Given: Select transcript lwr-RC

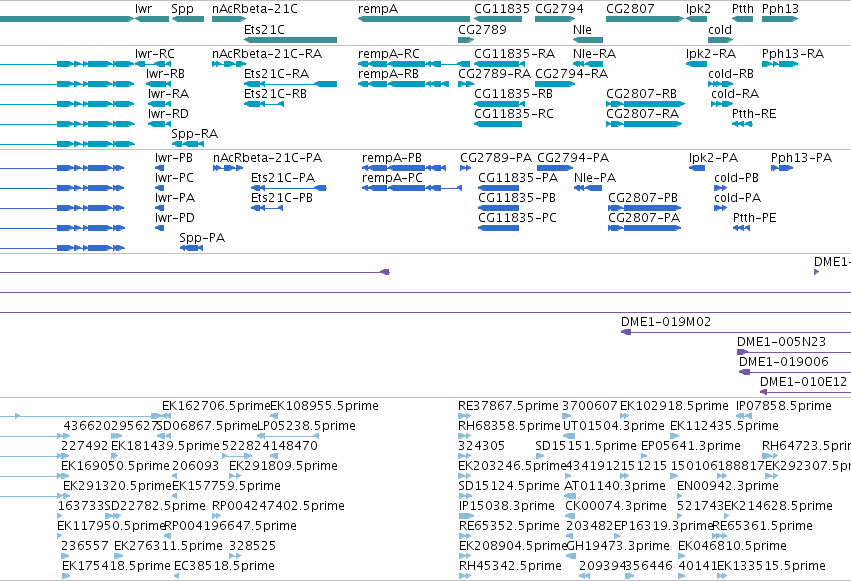Looking at the screenshot, I should pos(152,64).
